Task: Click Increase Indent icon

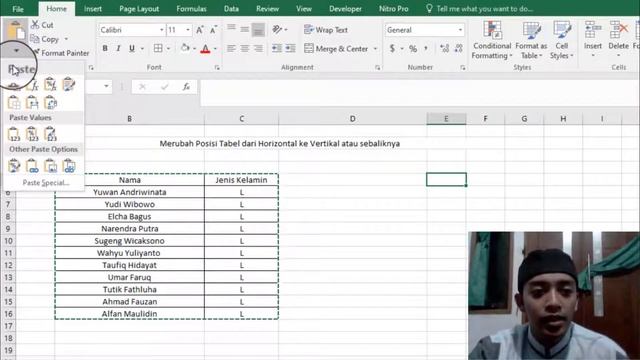Action: pyautogui.click(x=290, y=49)
